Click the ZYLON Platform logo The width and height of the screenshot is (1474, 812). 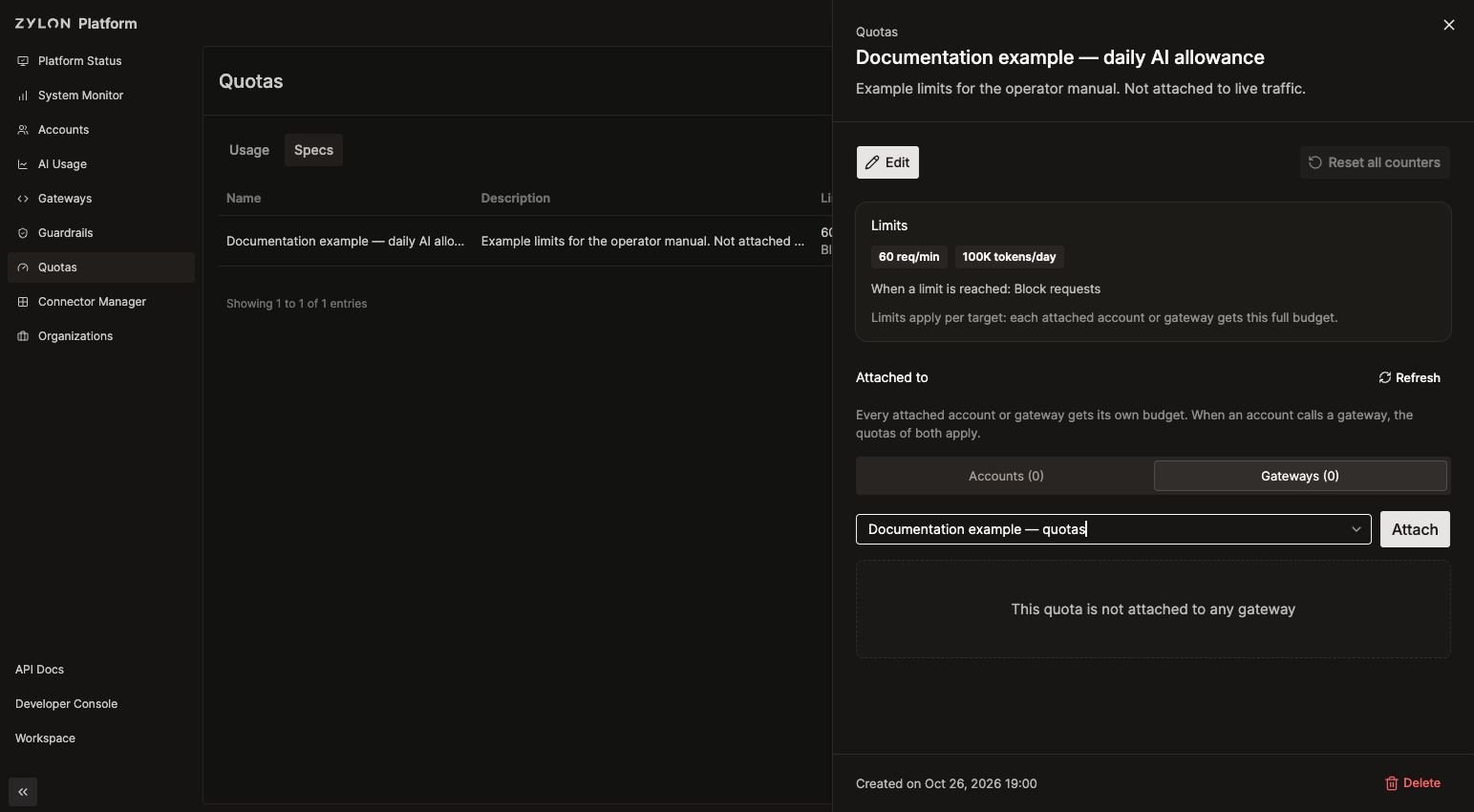tap(76, 24)
